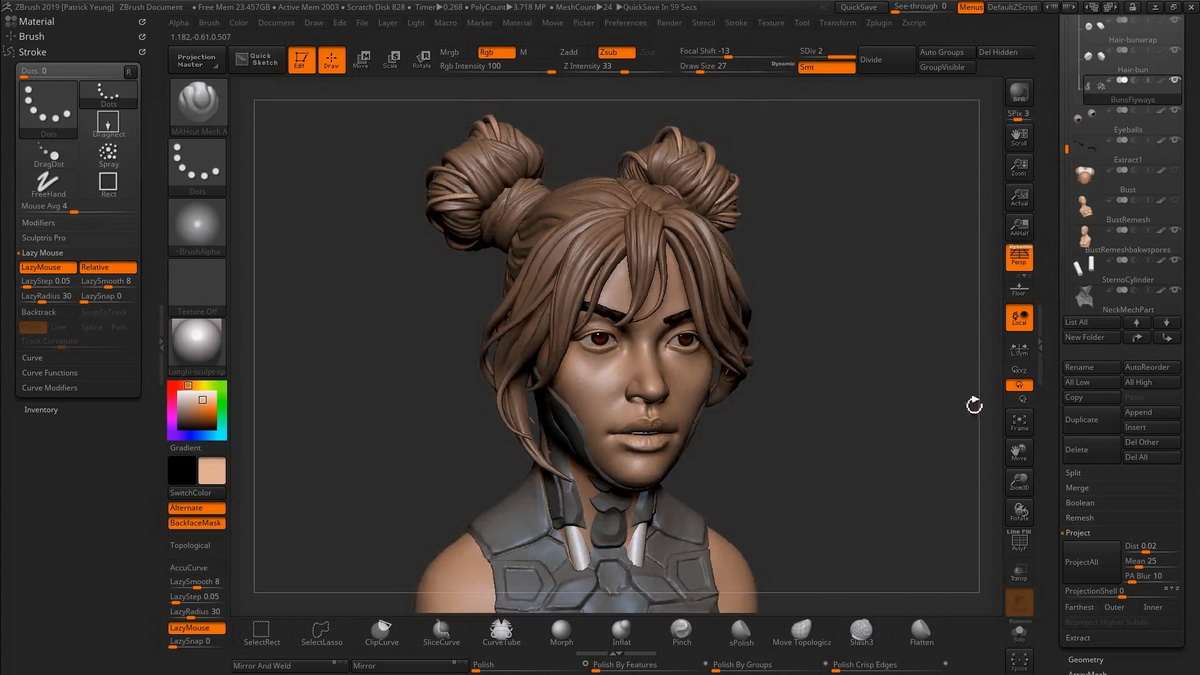Pick a color in the color picker square

[x=197, y=410]
